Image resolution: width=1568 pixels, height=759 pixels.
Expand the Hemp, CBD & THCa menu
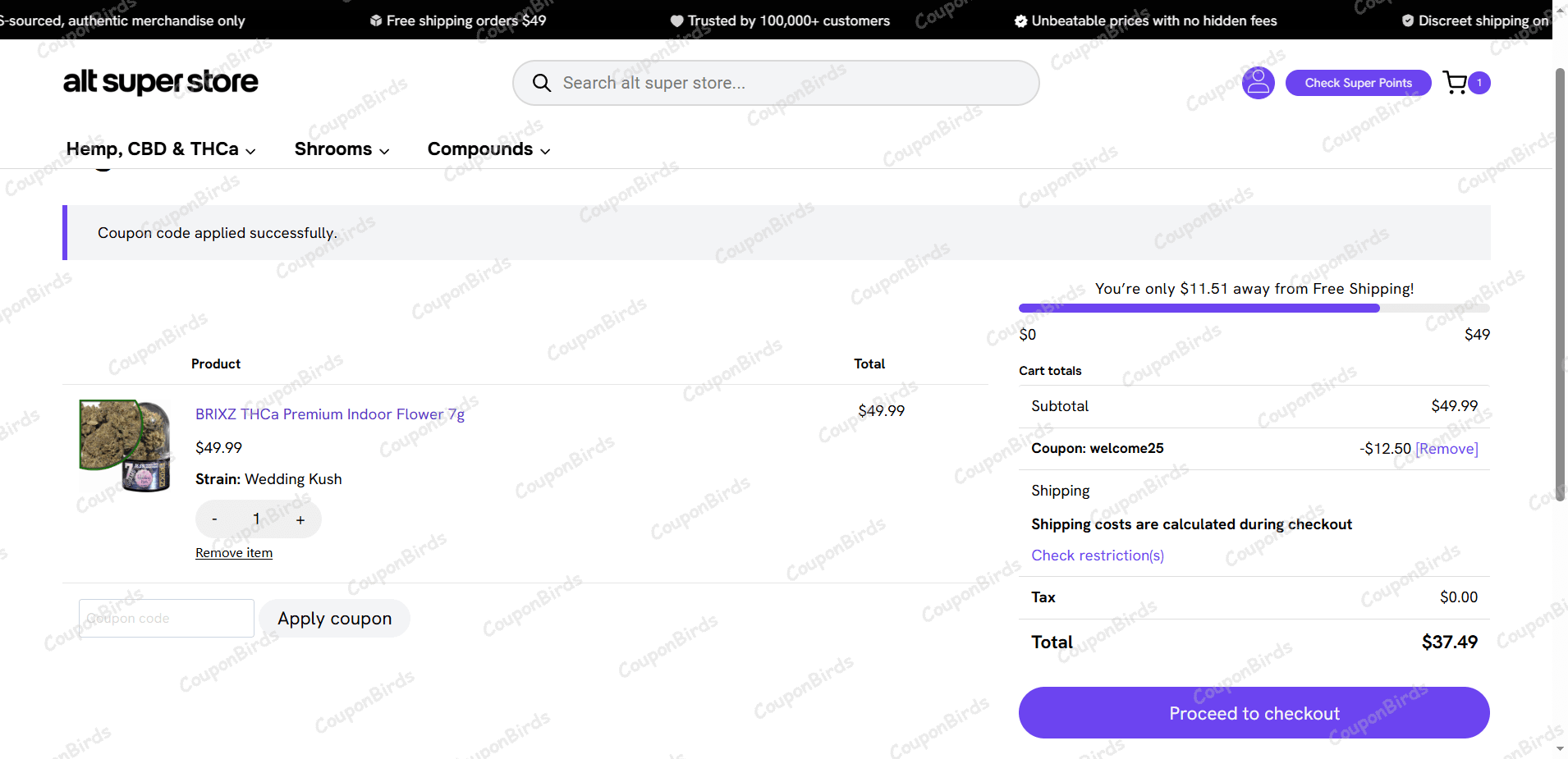161,149
